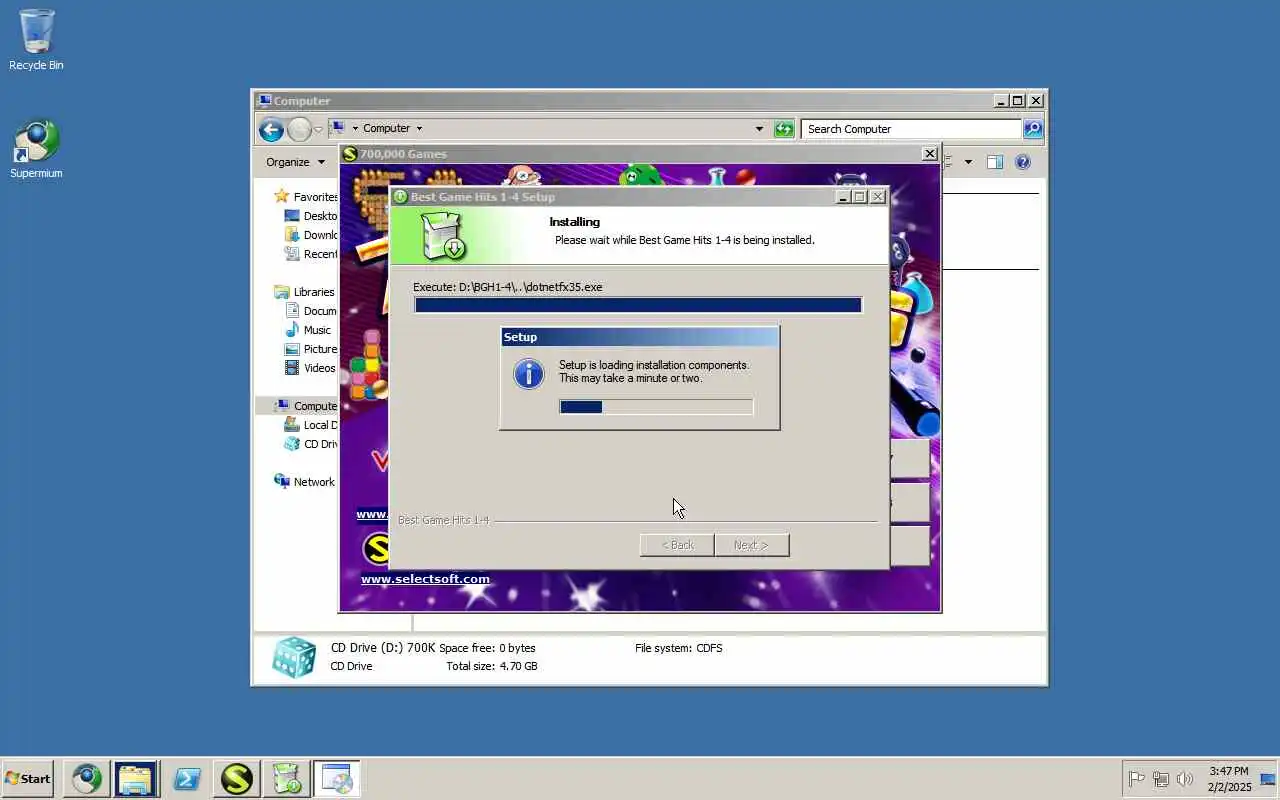Screen dimensions: 1280x800
Task: Click the info icon in Setup dialog
Action: coord(528,374)
